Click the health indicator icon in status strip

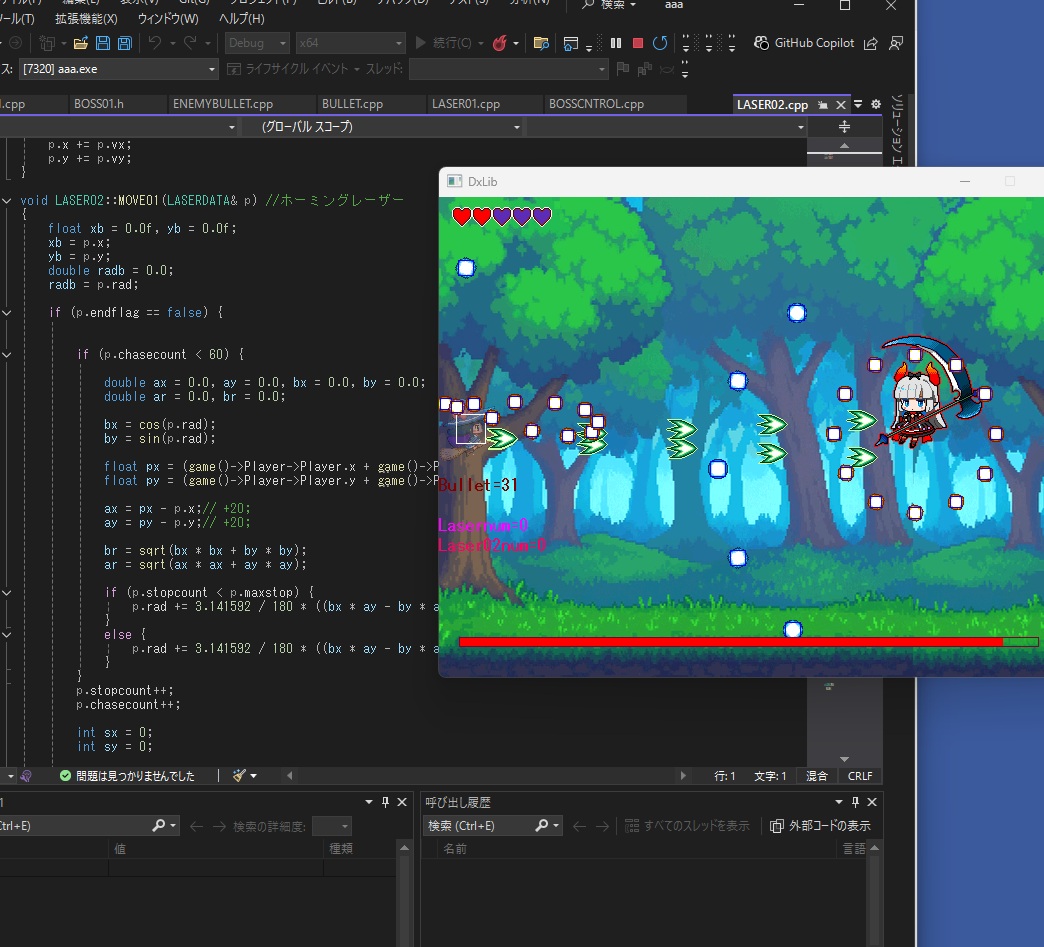pyautogui.click(x=25, y=776)
